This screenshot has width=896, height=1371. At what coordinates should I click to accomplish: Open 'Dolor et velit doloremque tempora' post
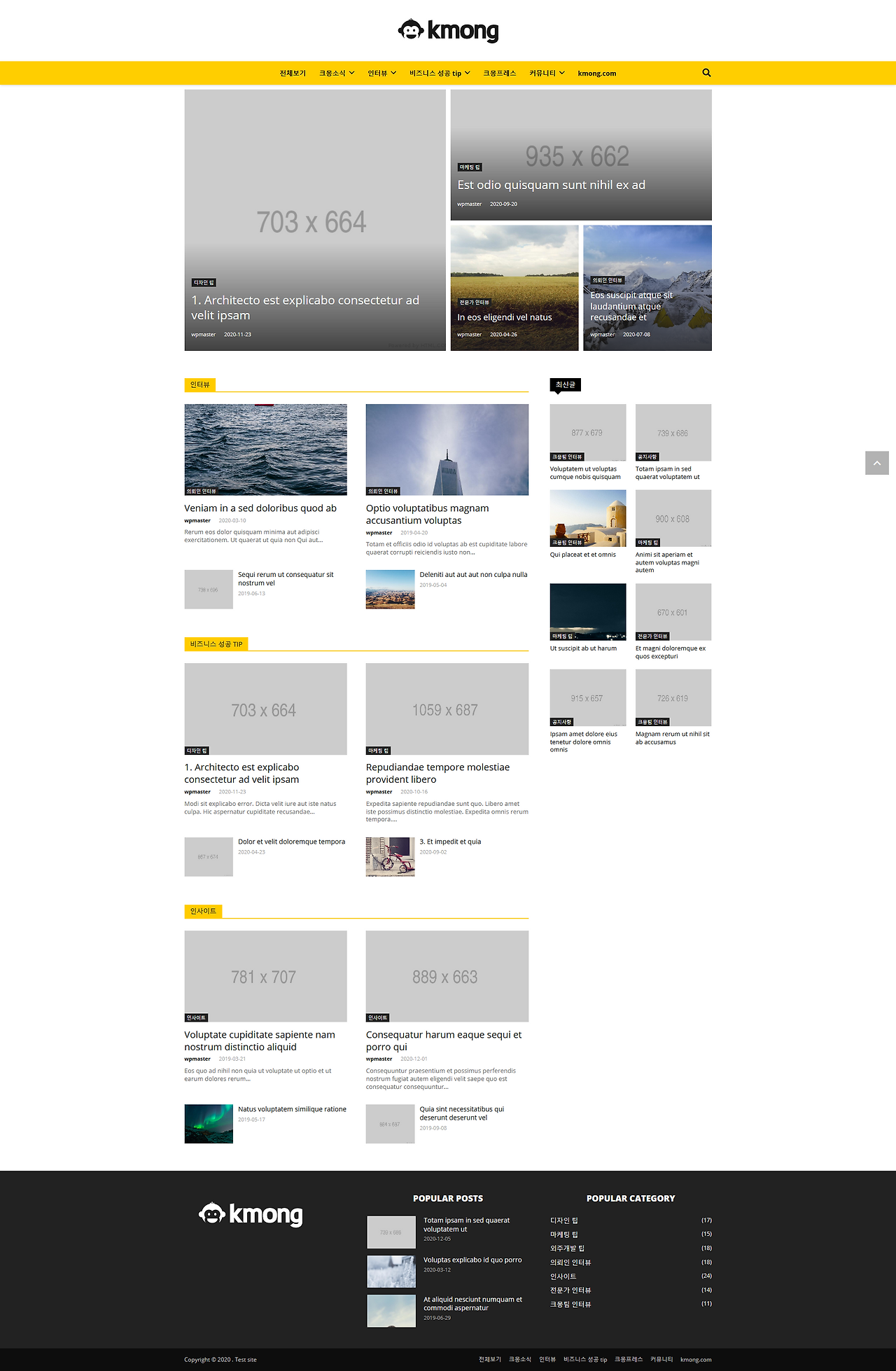click(291, 842)
